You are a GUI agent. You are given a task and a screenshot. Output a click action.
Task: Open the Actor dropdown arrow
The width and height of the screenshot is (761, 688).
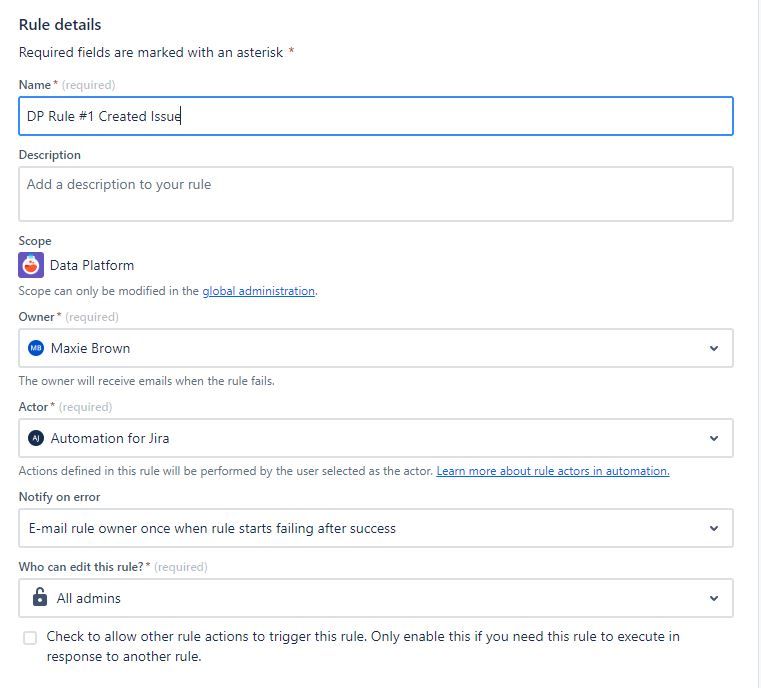713,438
